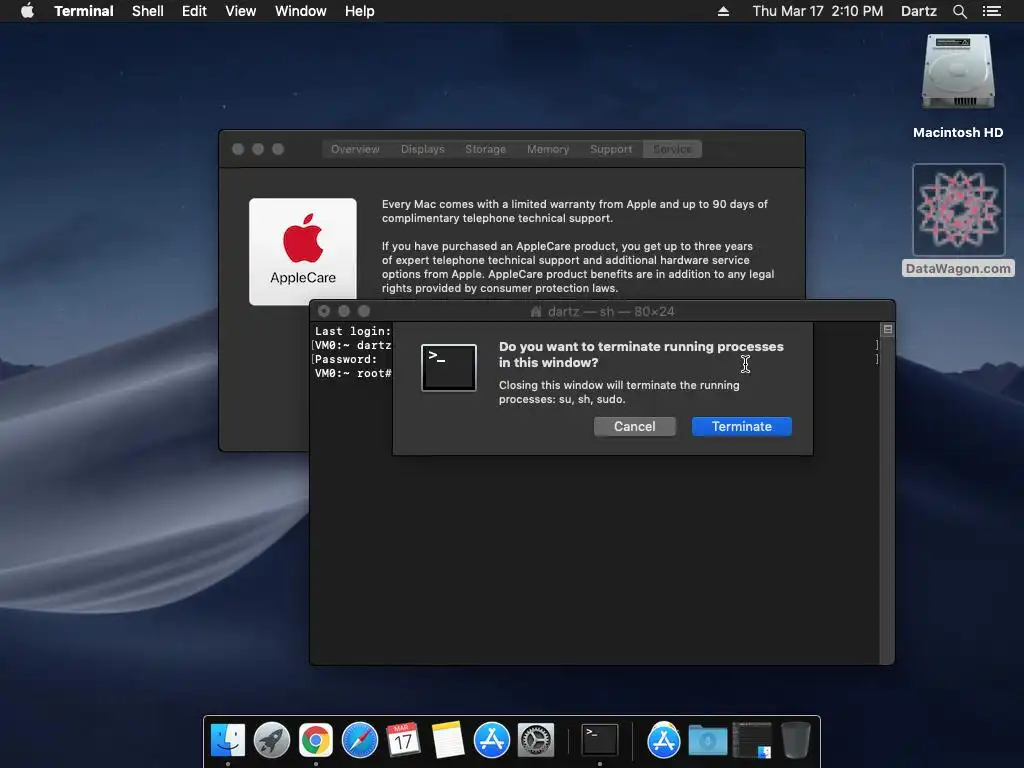Open the Dartz user menu
Viewport: 1024px width, 768px height.
919,11
